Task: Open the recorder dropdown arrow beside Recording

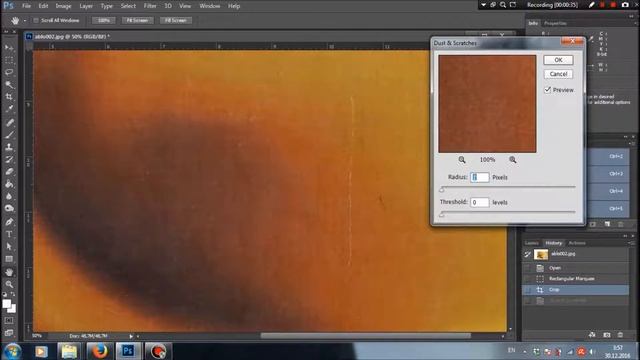Action: click(x=483, y=5)
